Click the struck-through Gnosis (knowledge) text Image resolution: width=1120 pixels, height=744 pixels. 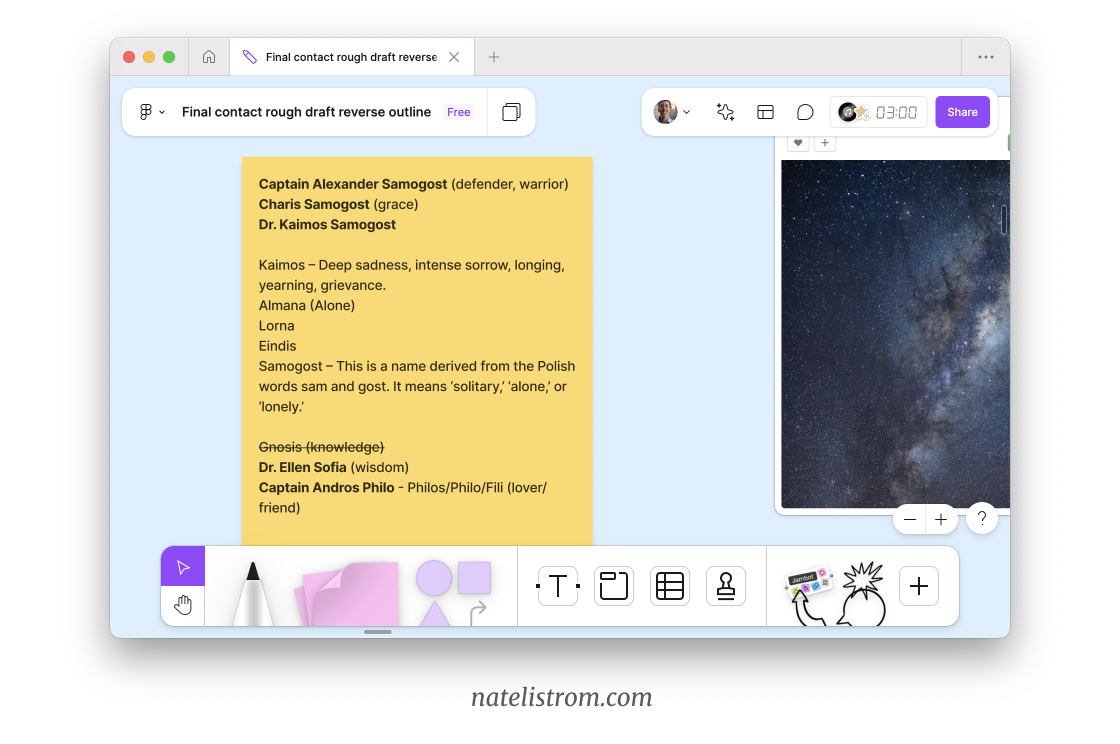[x=321, y=447]
